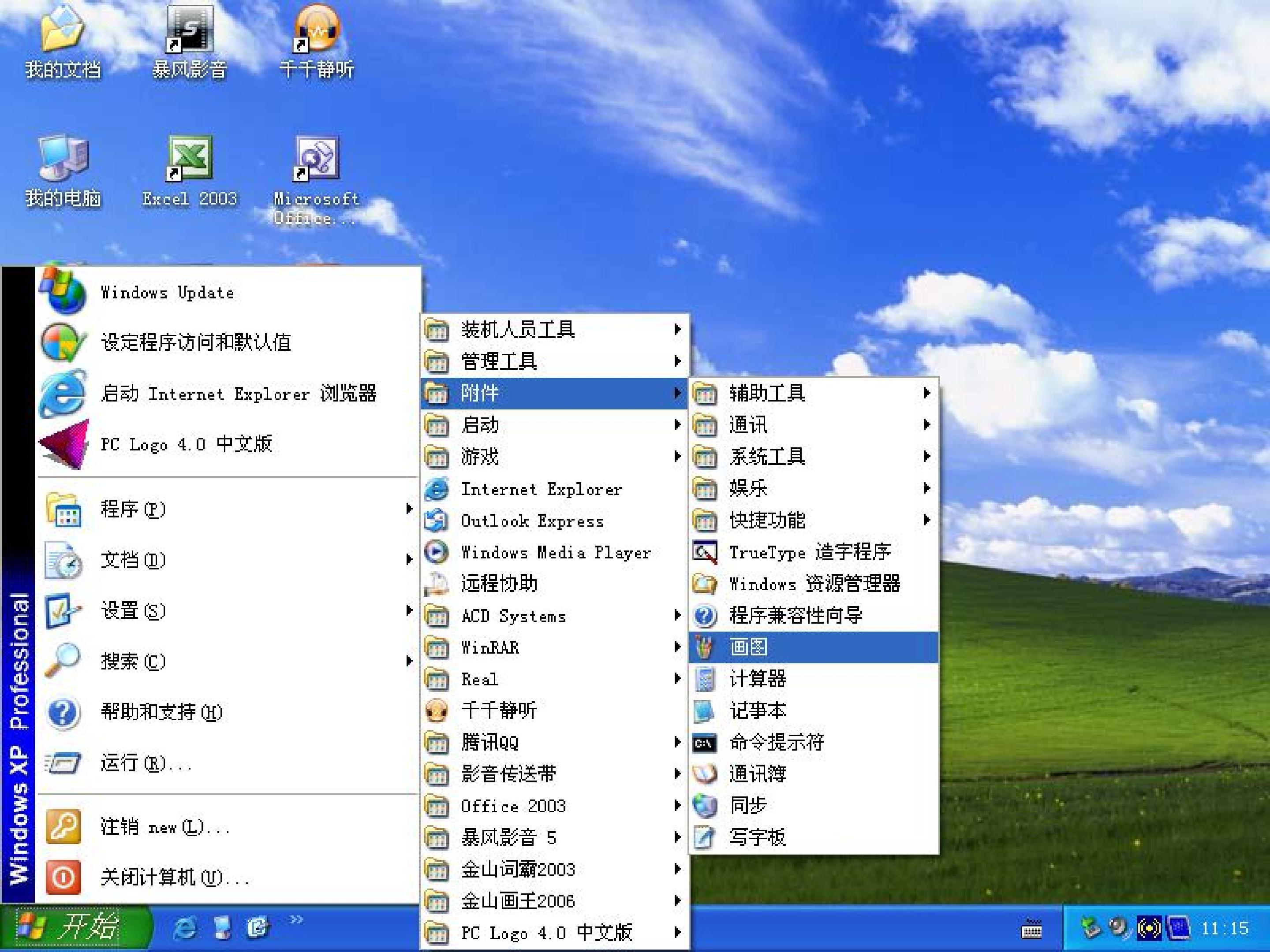Open Windows Update from the Start menu

[x=228, y=293]
